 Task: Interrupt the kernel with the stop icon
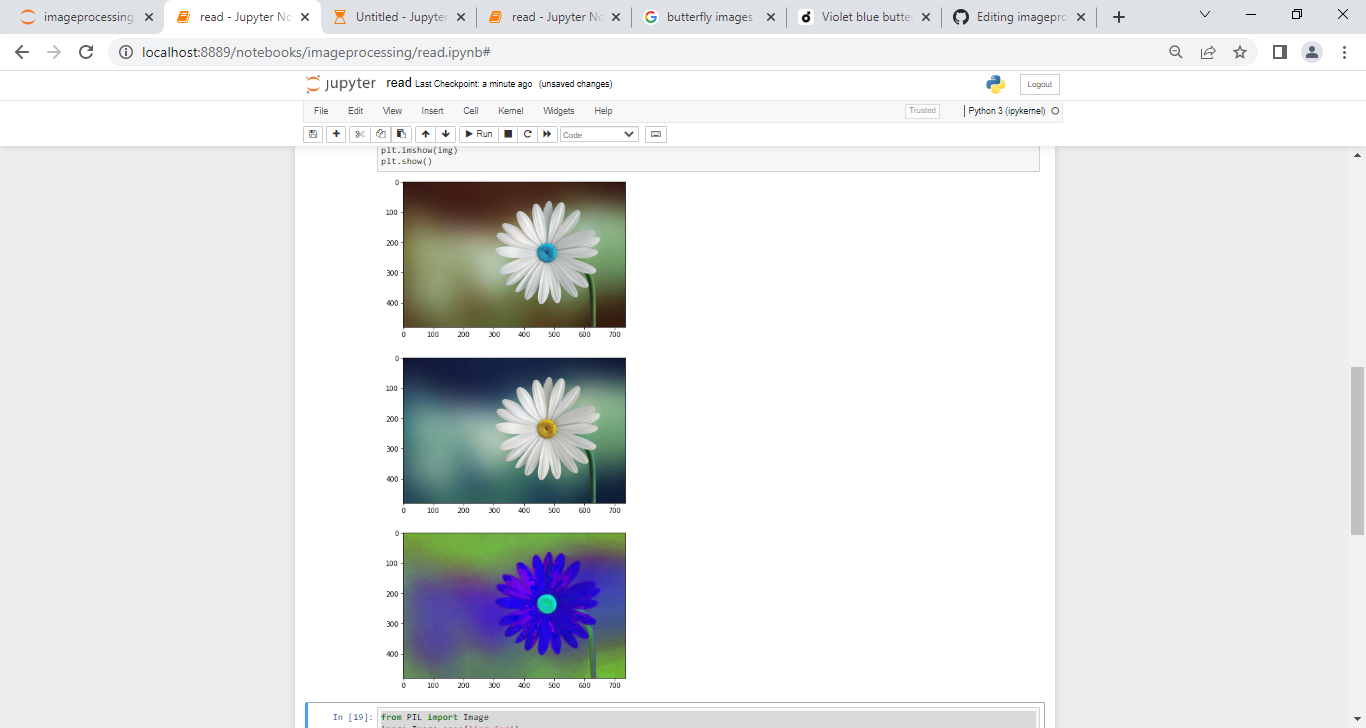(x=508, y=134)
